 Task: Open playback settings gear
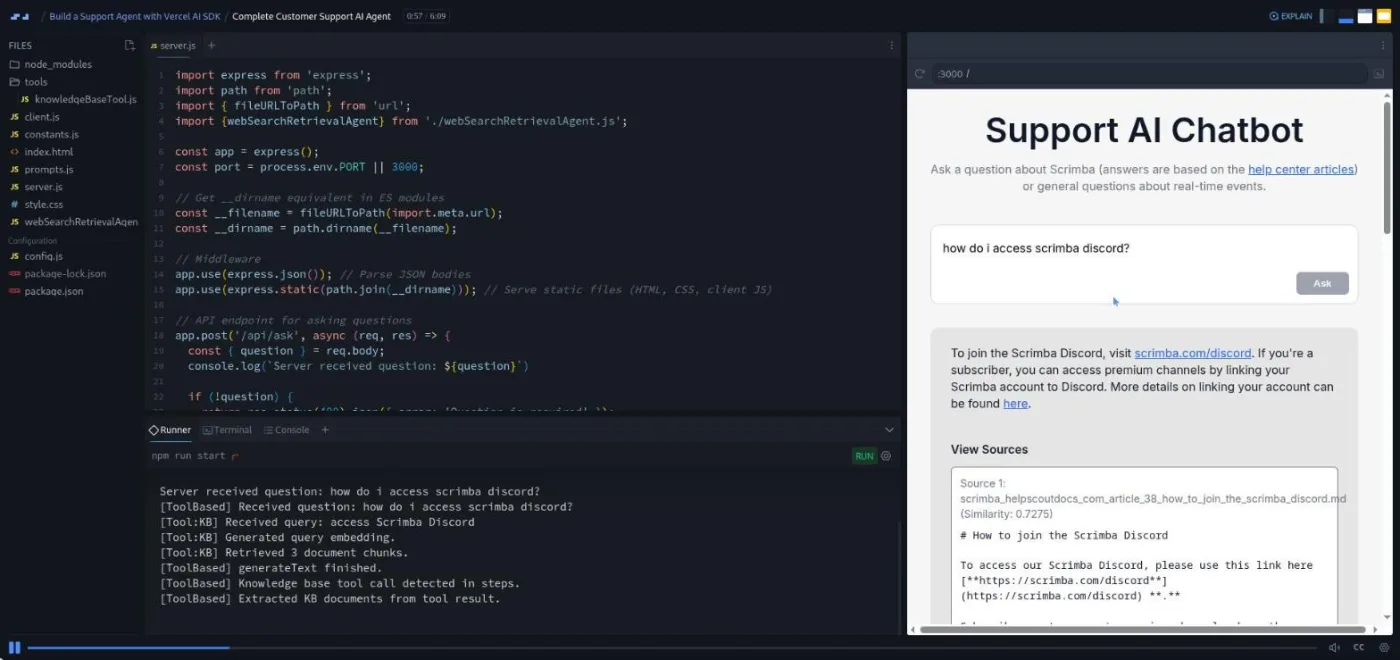click(x=1384, y=647)
